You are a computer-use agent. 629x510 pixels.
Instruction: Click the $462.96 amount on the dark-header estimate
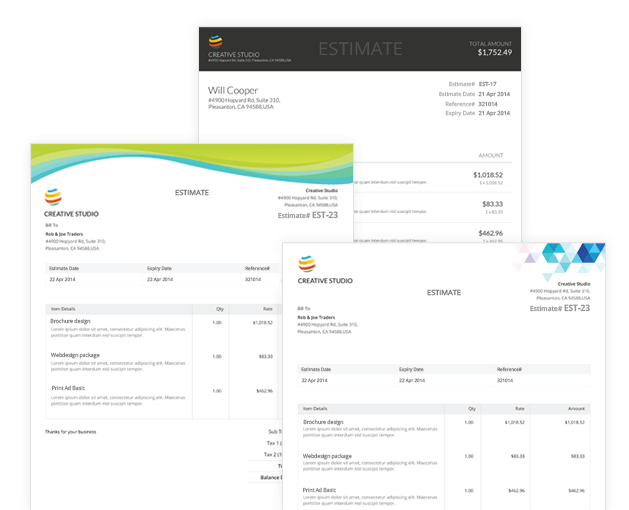click(491, 233)
